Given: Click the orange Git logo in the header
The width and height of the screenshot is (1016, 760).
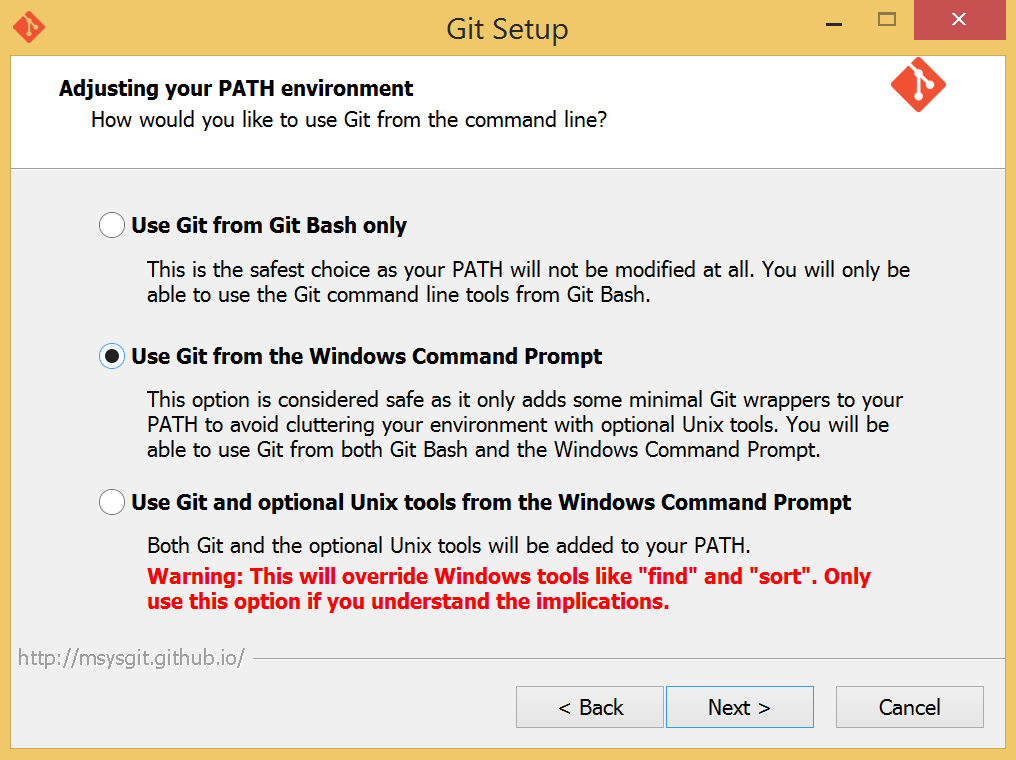Looking at the screenshot, I should click(918, 85).
